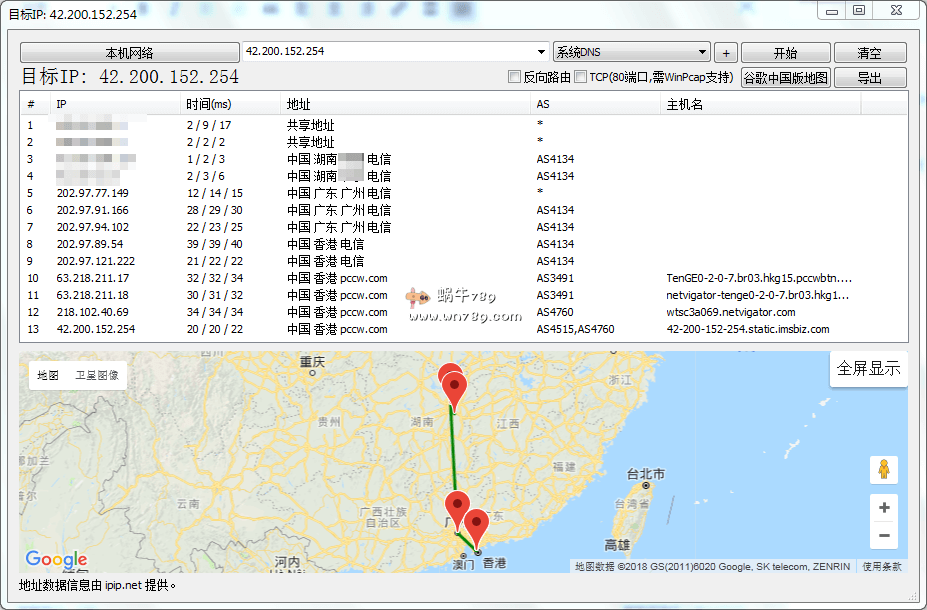Switch map to 卫星图像 view
The width and height of the screenshot is (927, 610).
96,375
